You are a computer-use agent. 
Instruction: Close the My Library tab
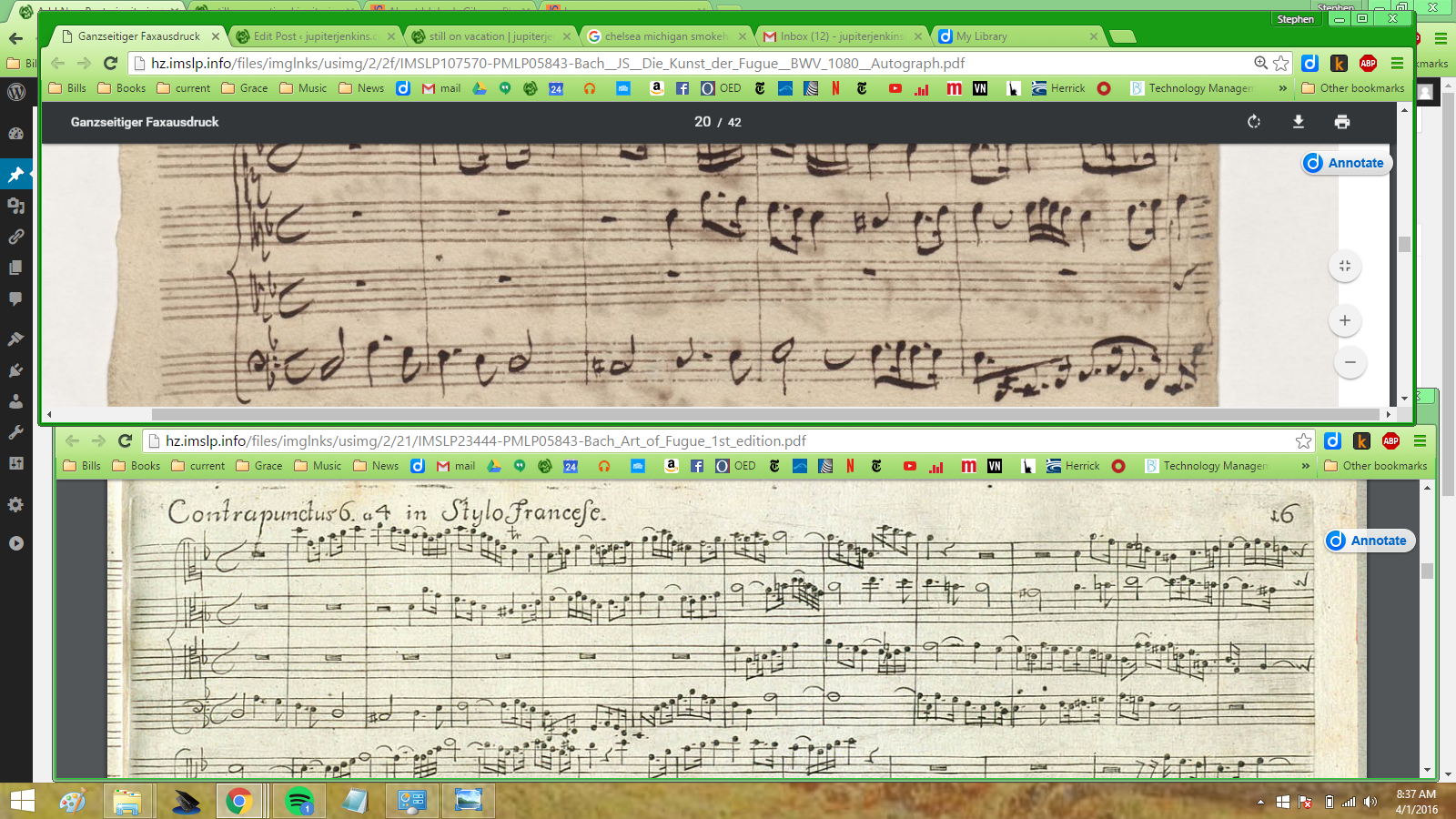(x=1094, y=36)
